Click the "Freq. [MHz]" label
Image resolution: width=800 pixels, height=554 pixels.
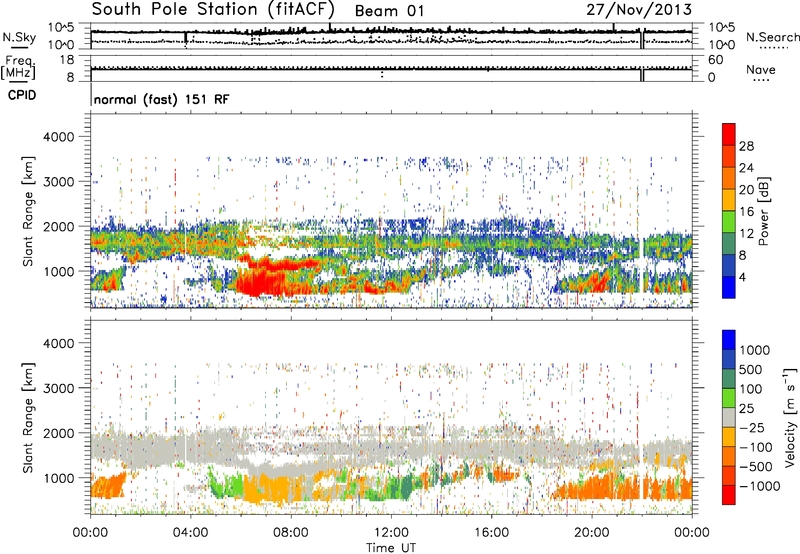pos(18,68)
